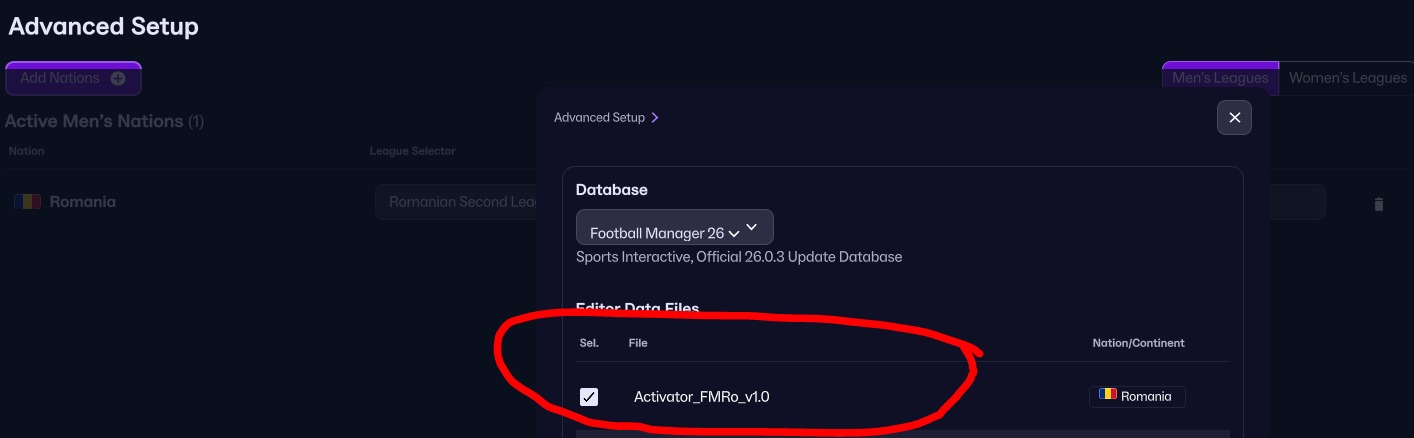Screen dimensions: 1414x438
Task: Sort by the Nation/Continent column header
Action: (1138, 343)
